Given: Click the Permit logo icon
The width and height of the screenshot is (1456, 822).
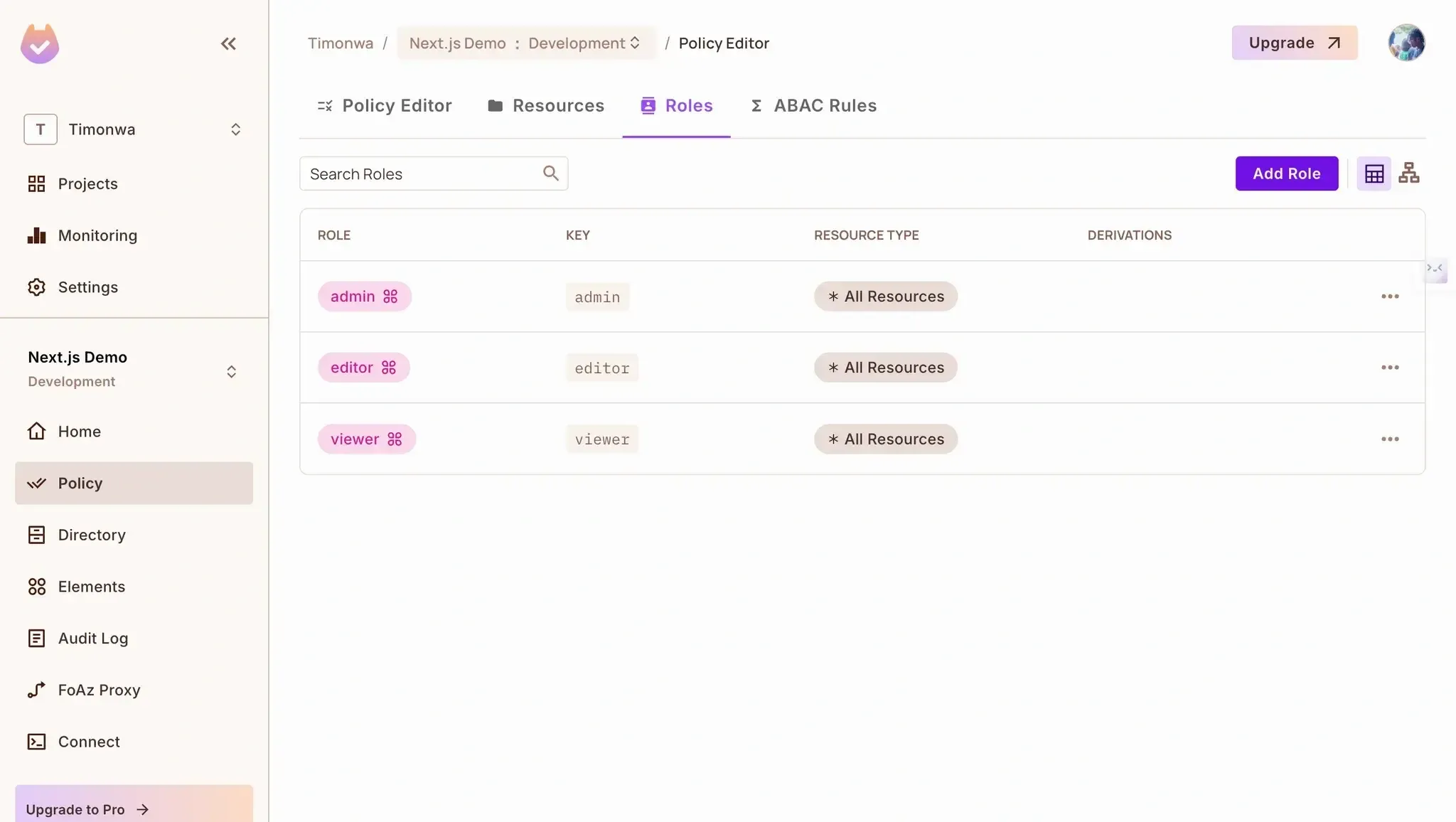Looking at the screenshot, I should [40, 44].
